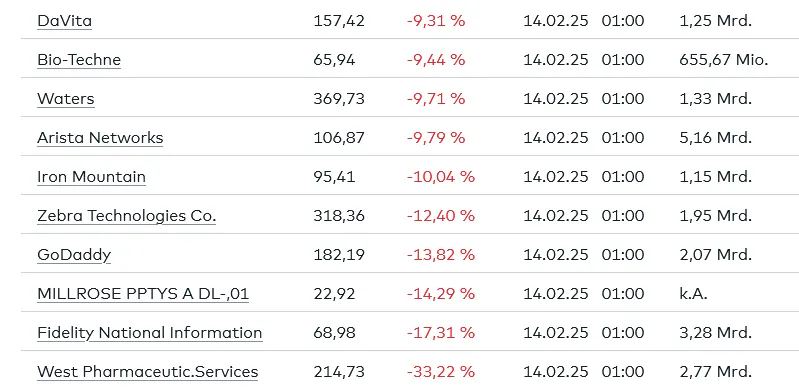Click the -33,22 % change value
799x389 pixels.
441,372
